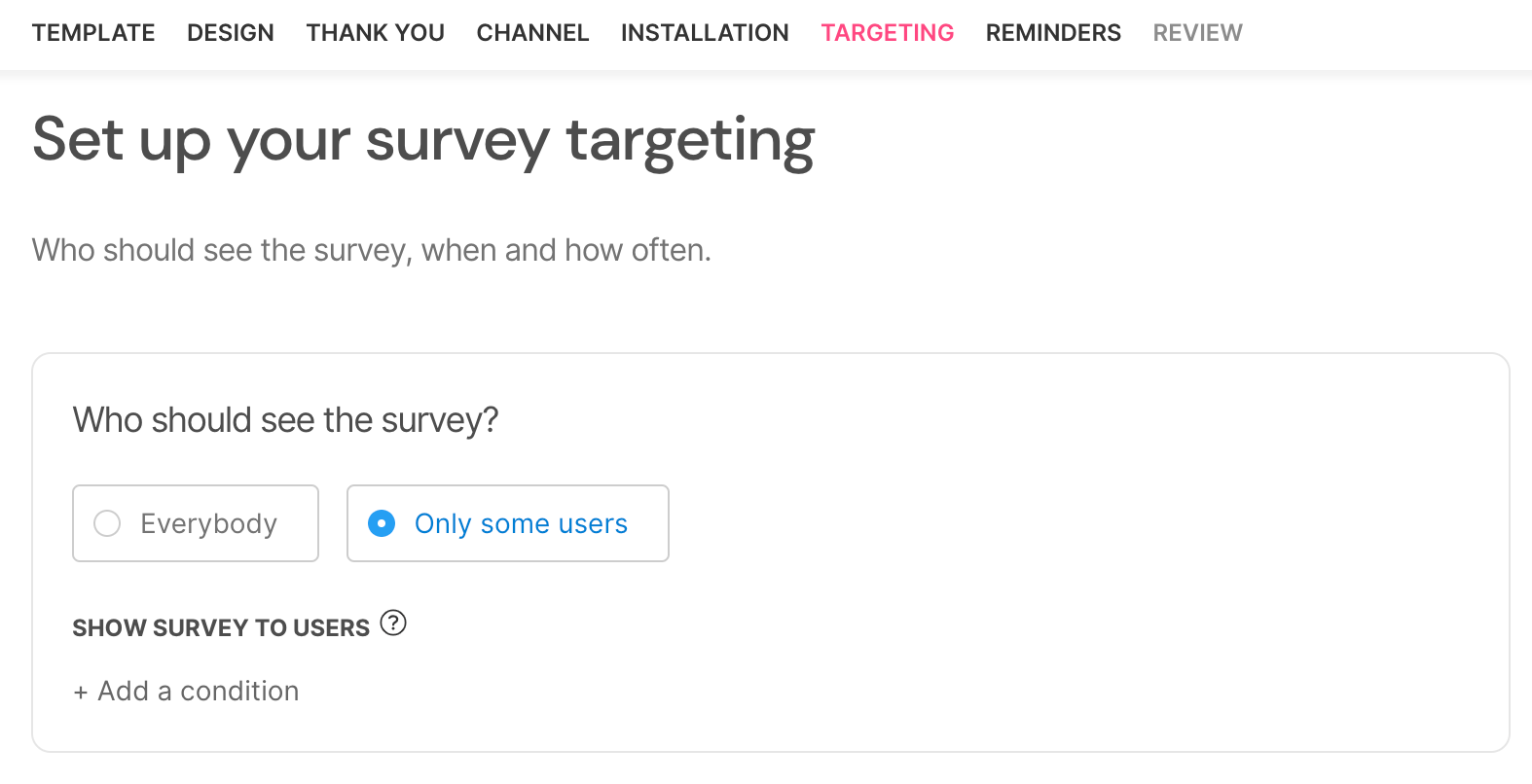The image size is (1532, 784).
Task: Open the help icon beside Show Survey To Users
Action: (393, 623)
